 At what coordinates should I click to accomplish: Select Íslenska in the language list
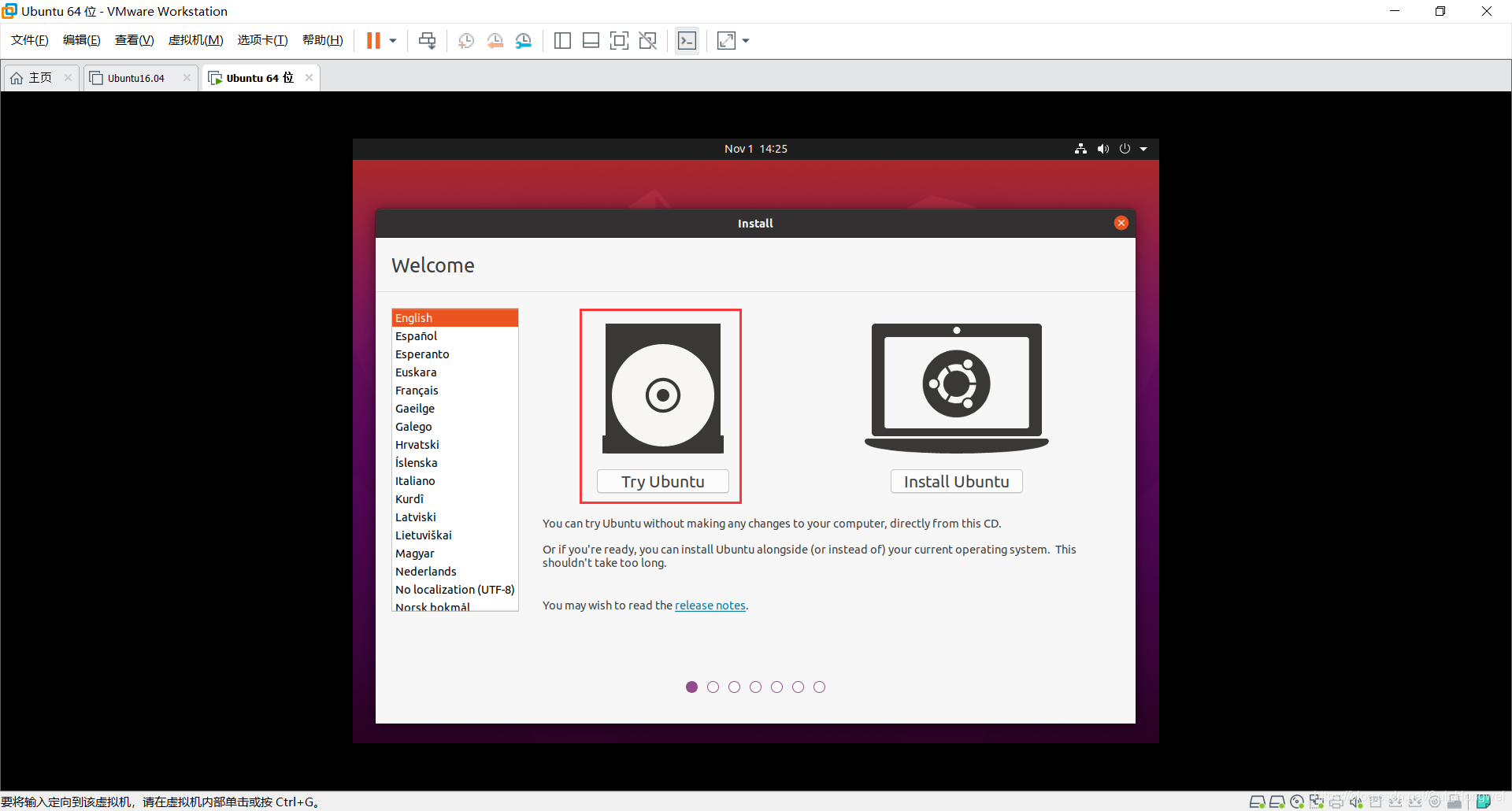coord(455,463)
